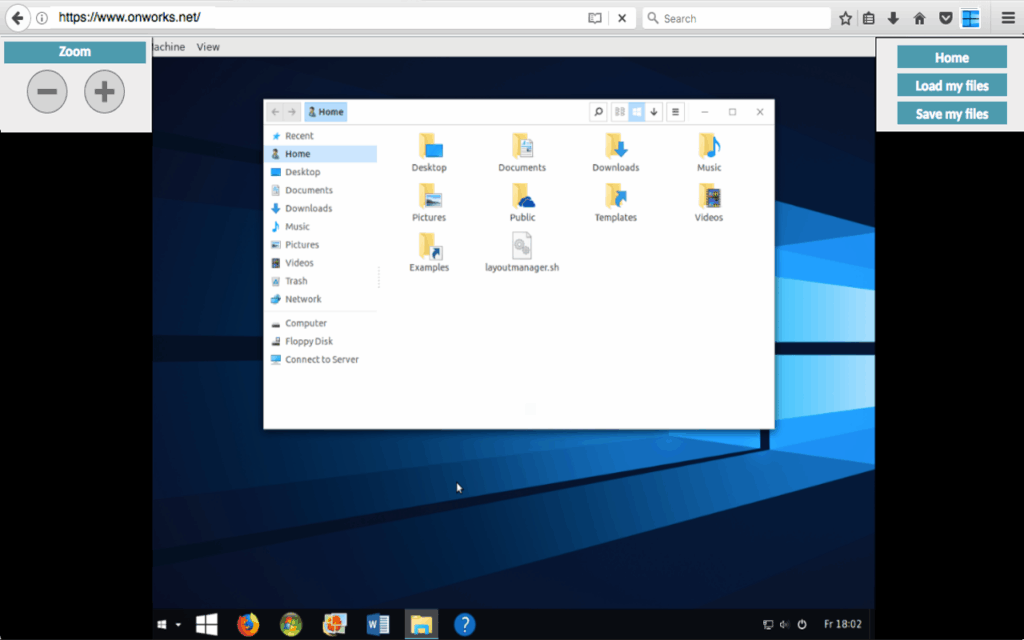Open Word from the taskbar
Image resolution: width=1024 pixels, height=640 pixels.
pos(377,624)
